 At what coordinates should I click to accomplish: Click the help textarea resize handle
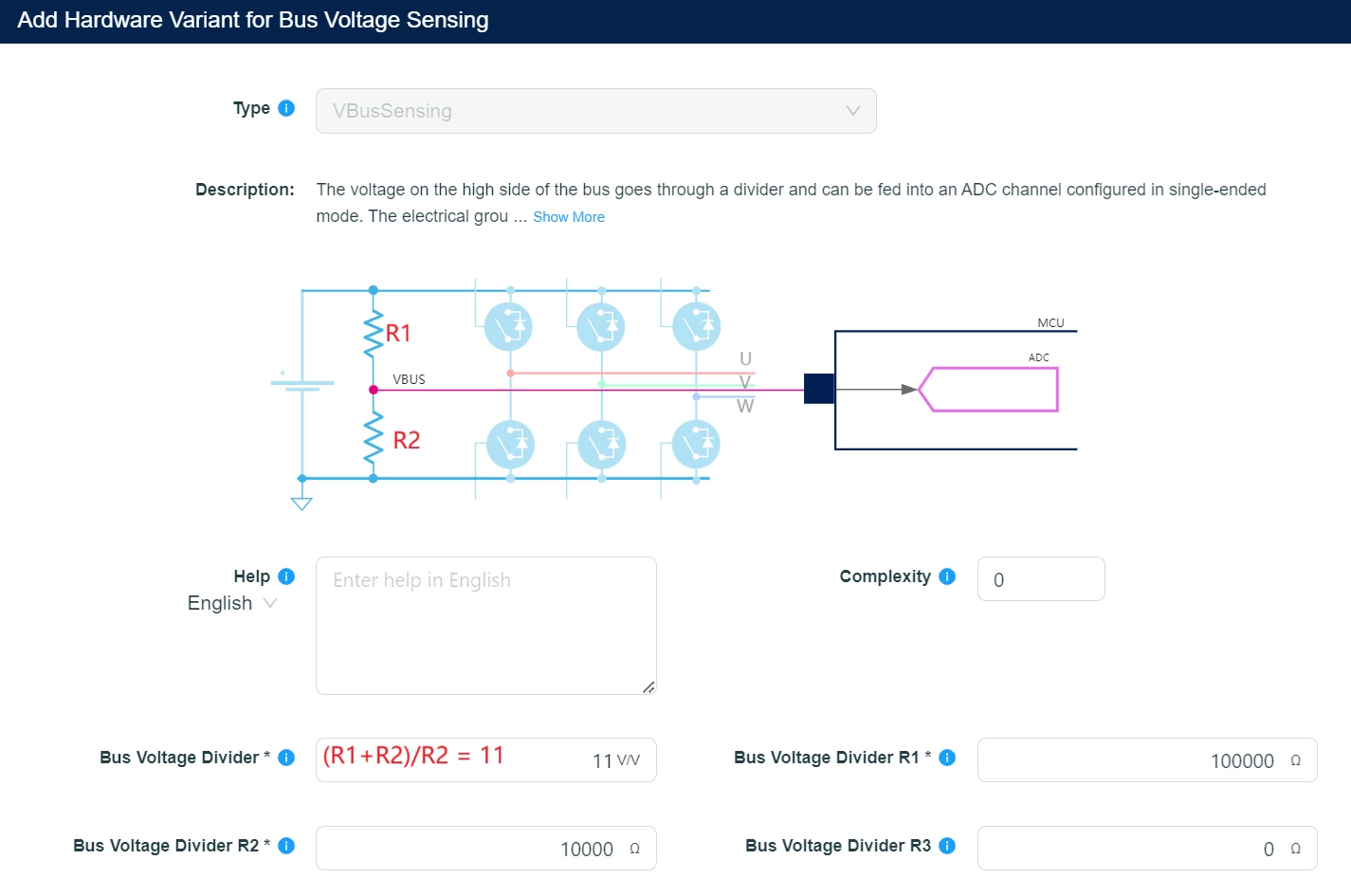tap(648, 686)
